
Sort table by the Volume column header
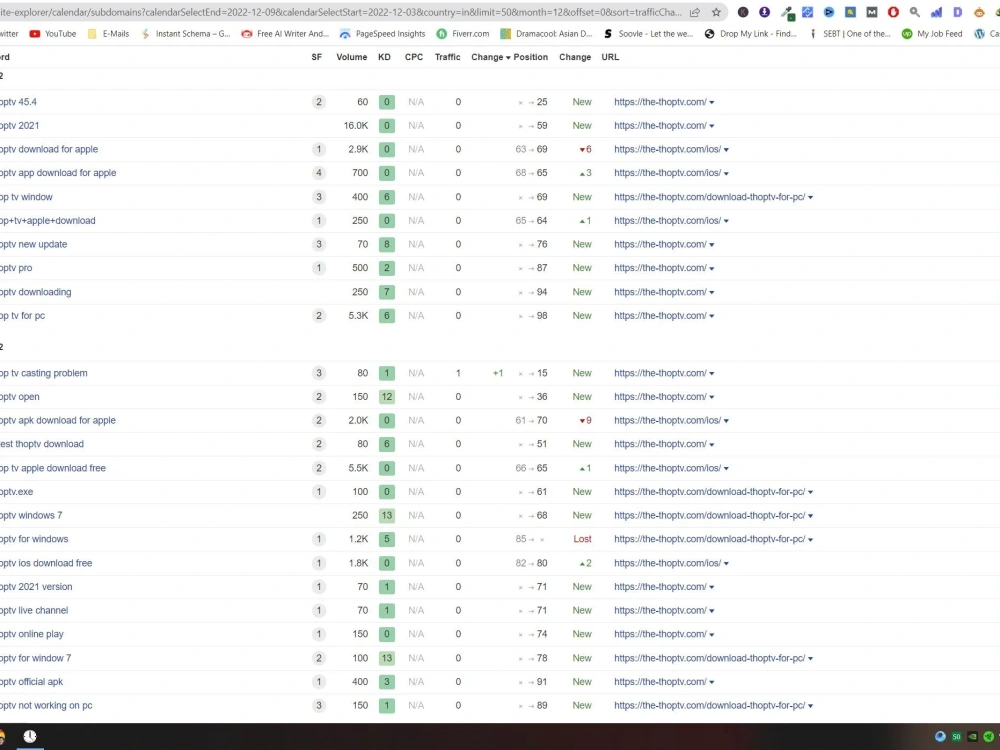click(x=351, y=57)
